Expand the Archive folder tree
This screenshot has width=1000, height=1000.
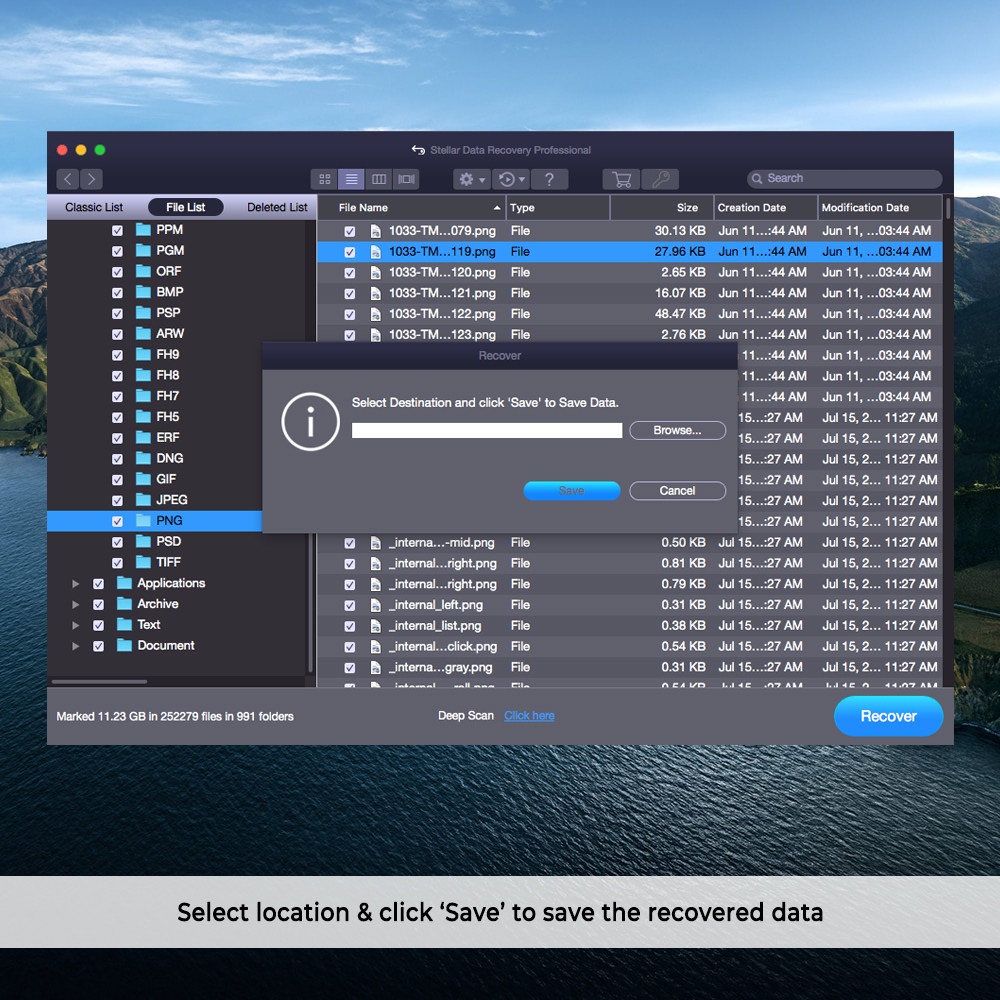75,605
